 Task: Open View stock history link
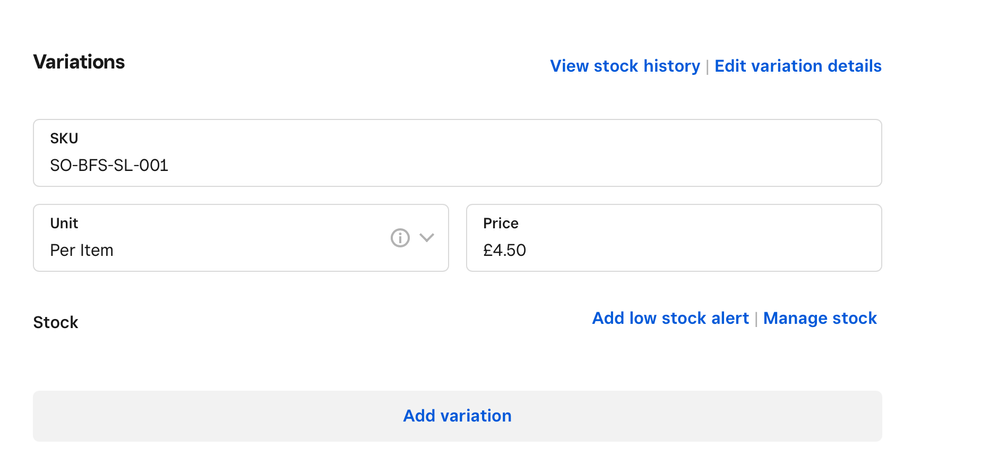[625, 66]
